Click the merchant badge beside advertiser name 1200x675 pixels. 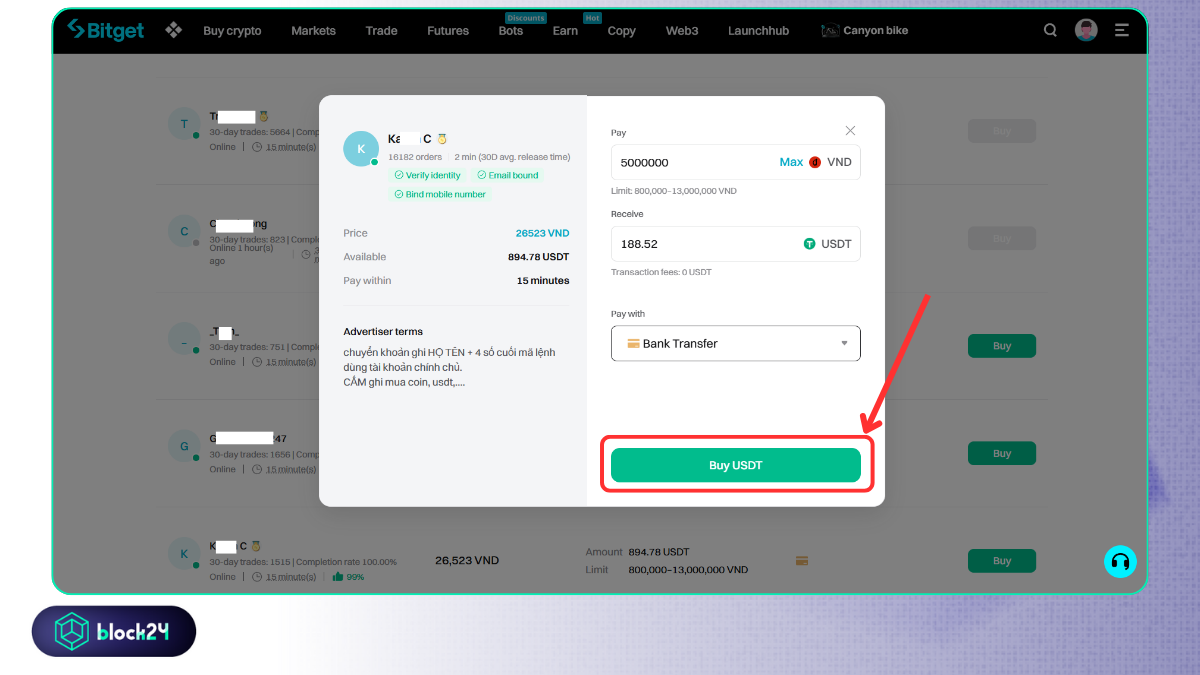coord(442,139)
